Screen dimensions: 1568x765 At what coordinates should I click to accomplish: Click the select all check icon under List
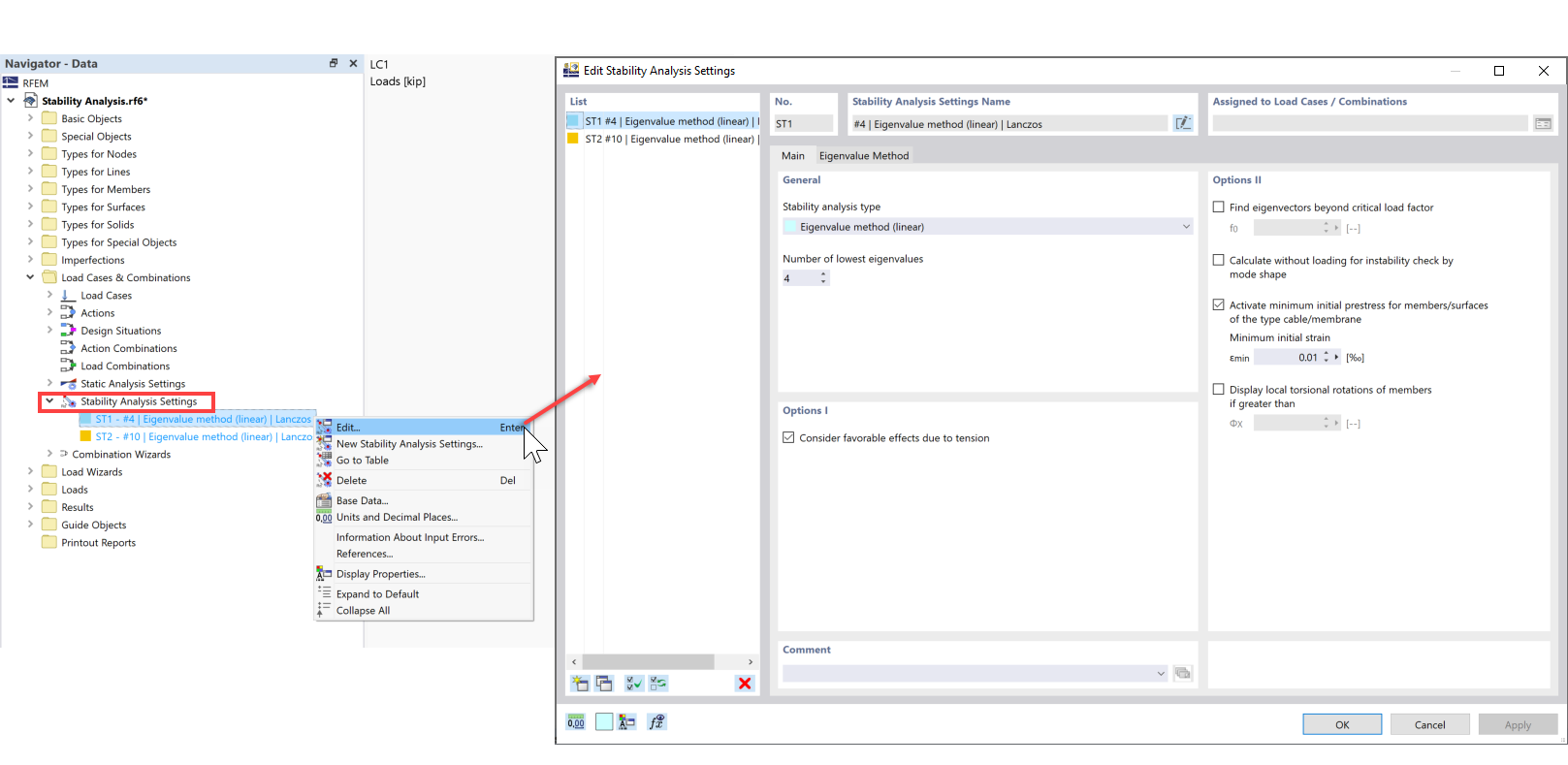[634, 684]
